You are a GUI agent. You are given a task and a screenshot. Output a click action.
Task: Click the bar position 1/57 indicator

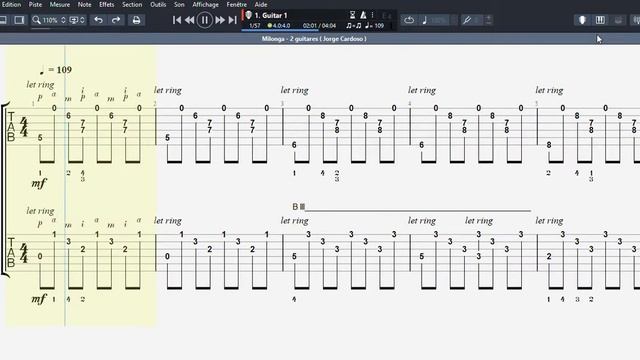pos(255,26)
